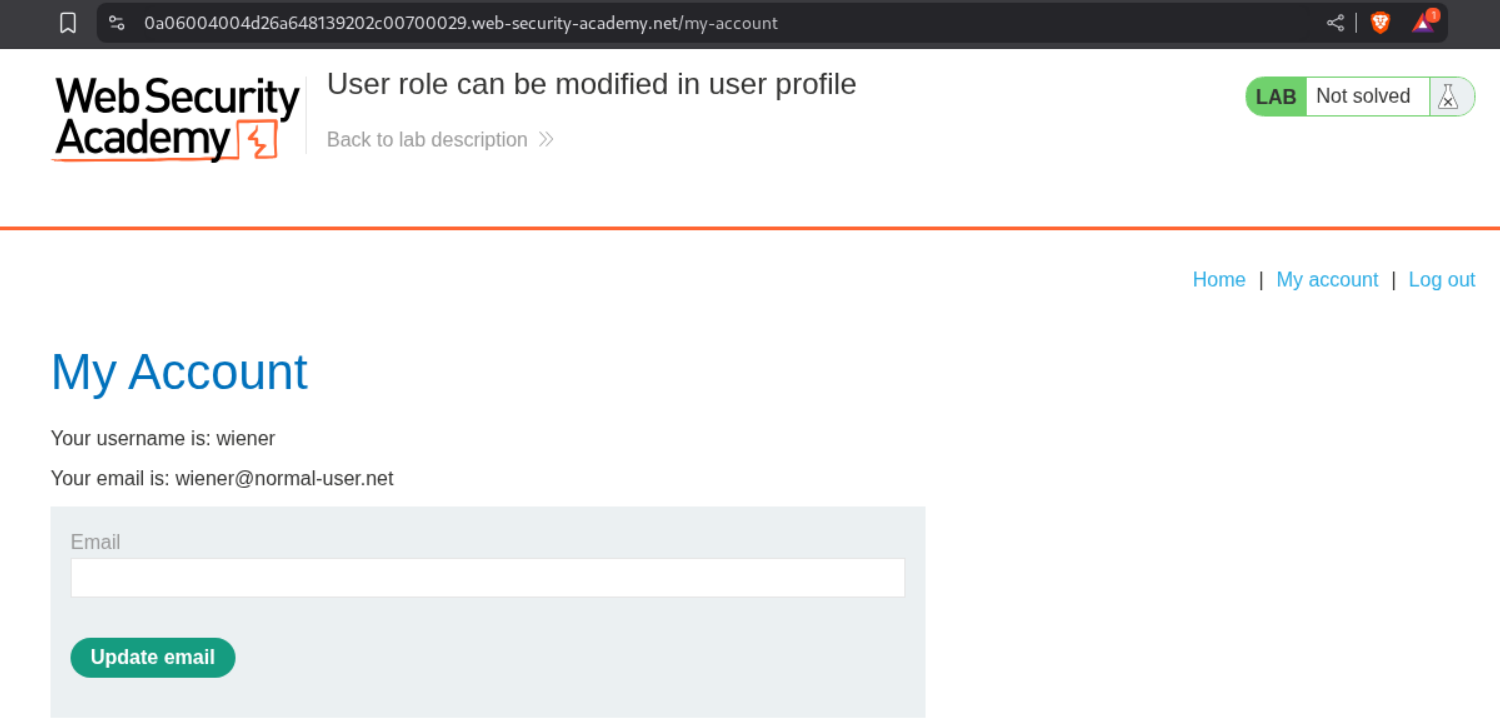Focus the Email input field
This screenshot has height=726, width=1500.
[x=487, y=578]
